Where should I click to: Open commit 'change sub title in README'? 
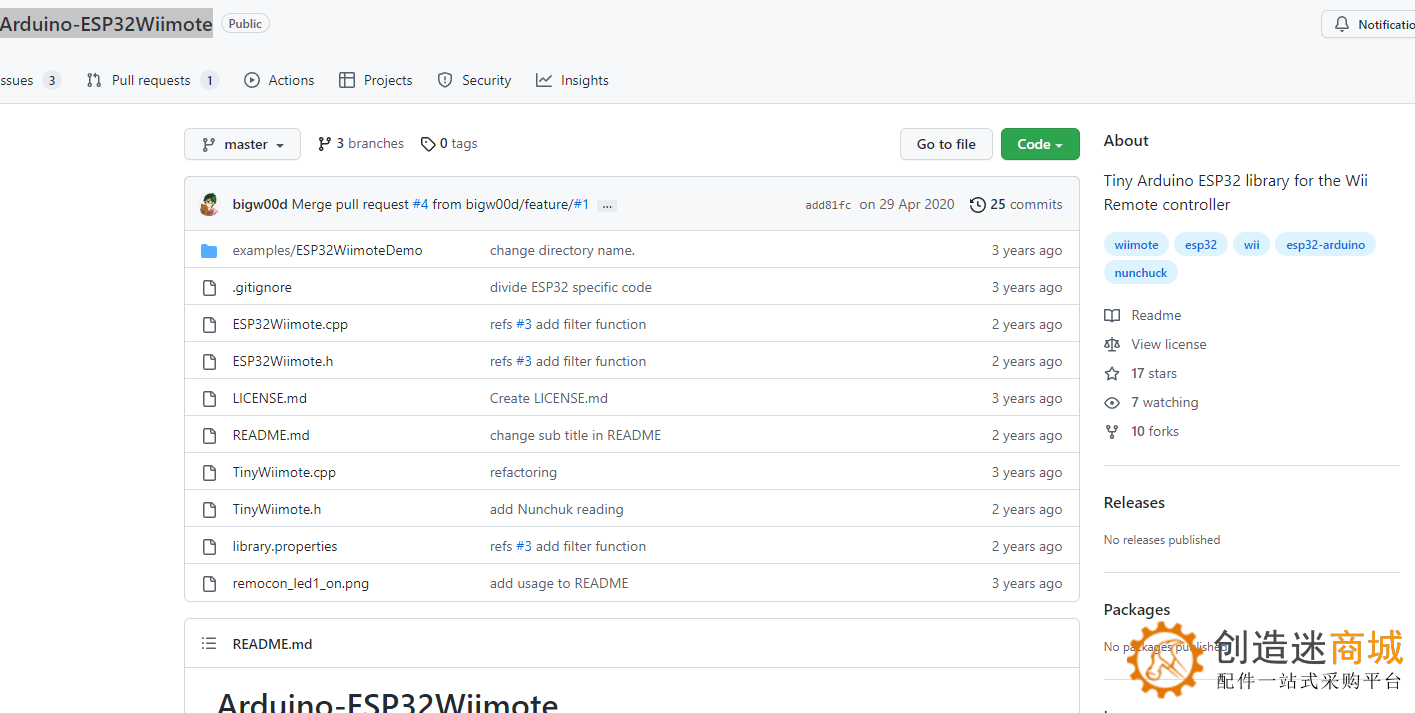pyautogui.click(x=575, y=435)
